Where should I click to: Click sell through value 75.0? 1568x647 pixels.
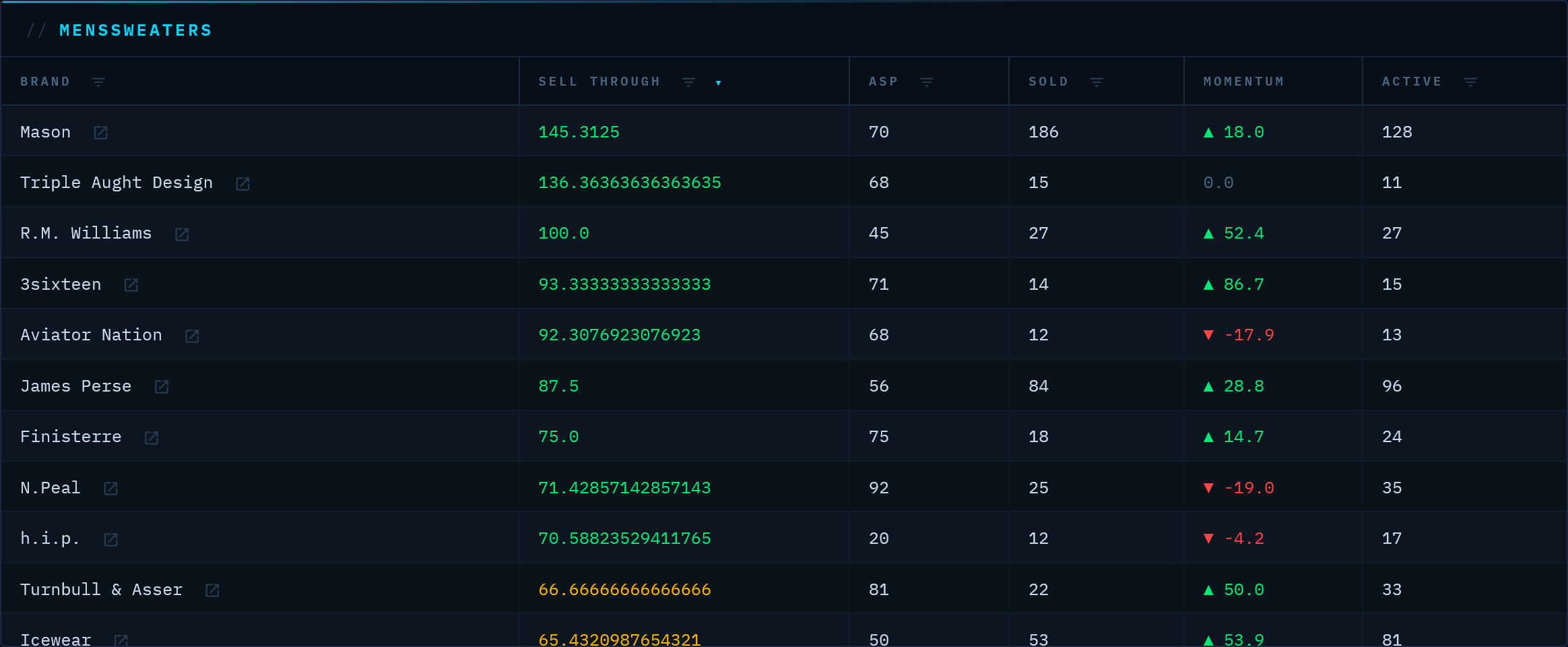coord(558,437)
